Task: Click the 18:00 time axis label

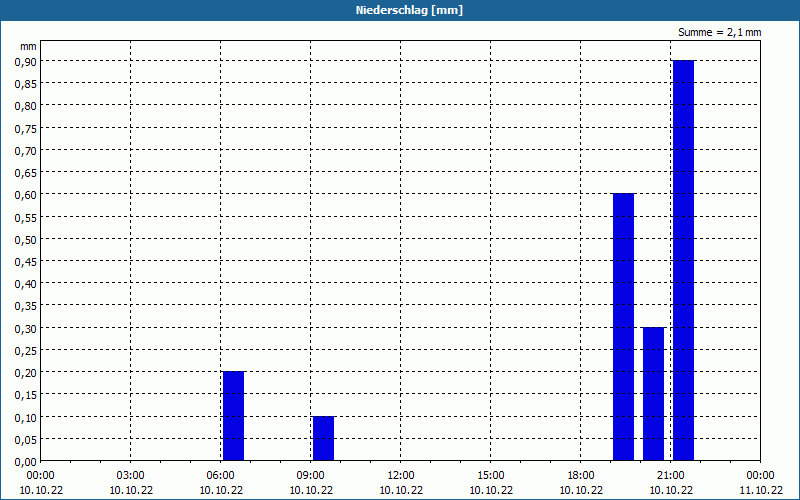Action: 581,476
